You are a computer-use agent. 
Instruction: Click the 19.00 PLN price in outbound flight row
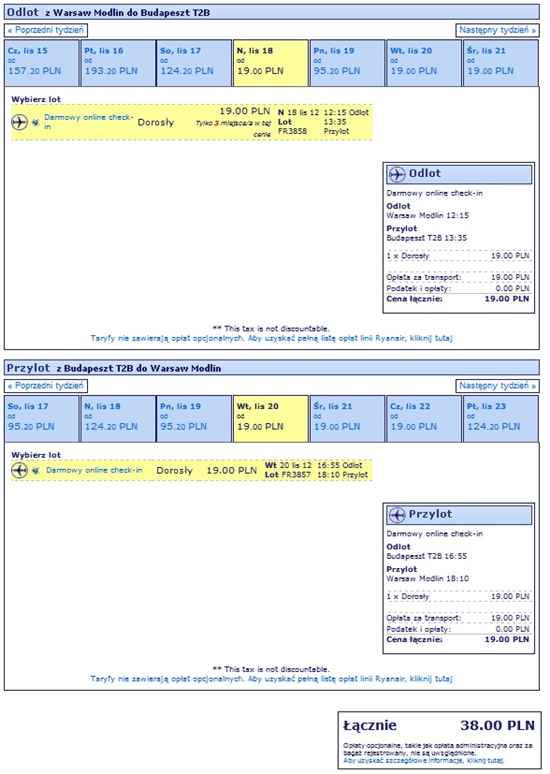pos(245,111)
